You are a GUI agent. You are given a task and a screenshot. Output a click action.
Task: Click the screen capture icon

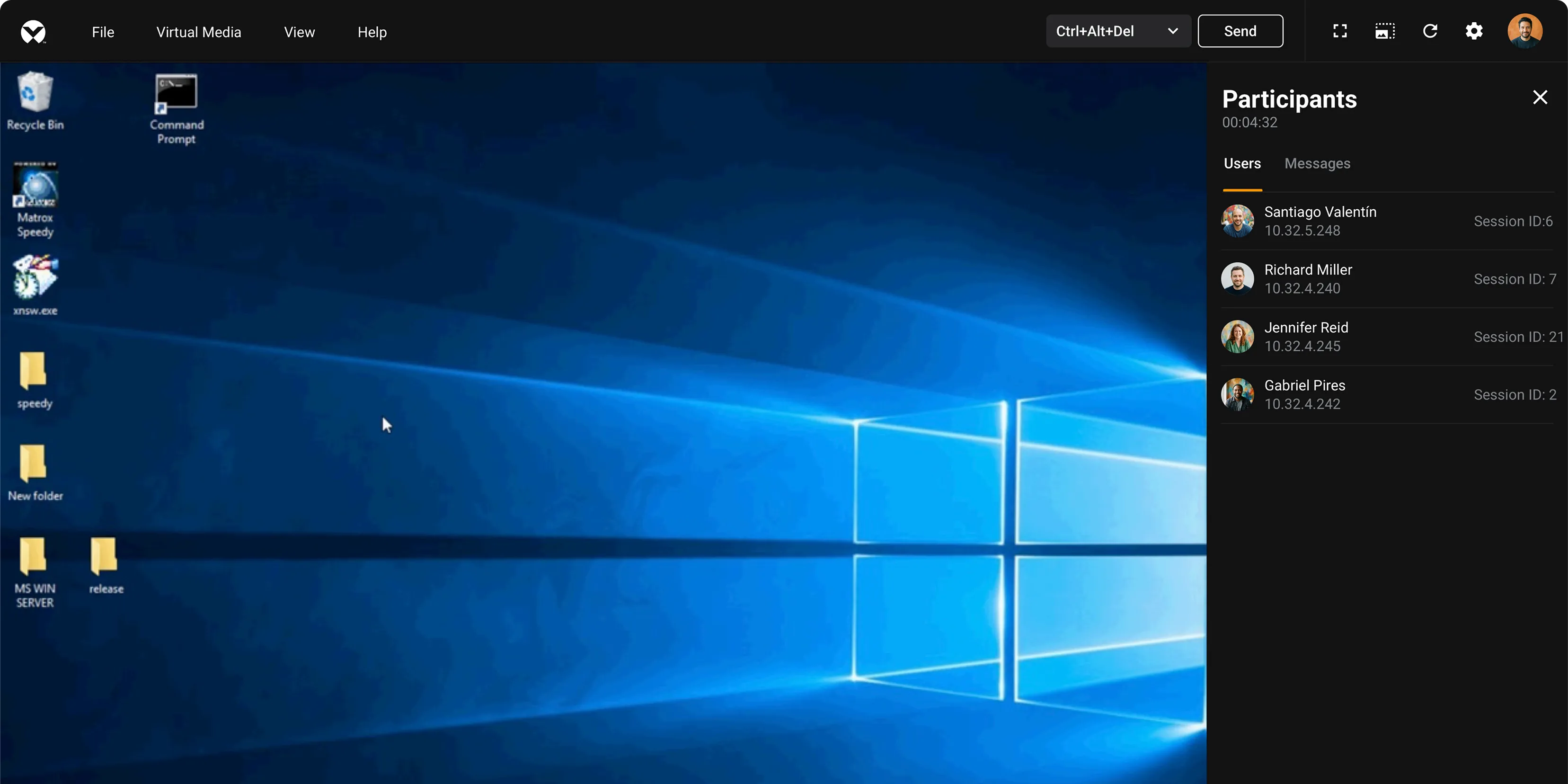(x=1385, y=31)
